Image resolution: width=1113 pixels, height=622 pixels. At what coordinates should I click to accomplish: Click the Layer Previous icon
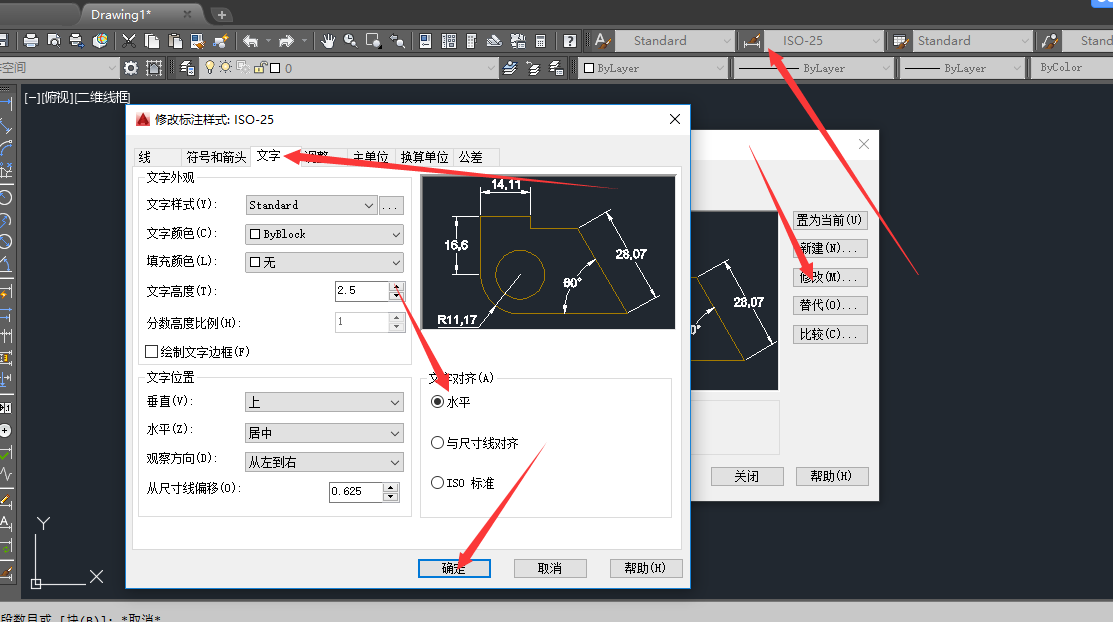[x=533, y=68]
